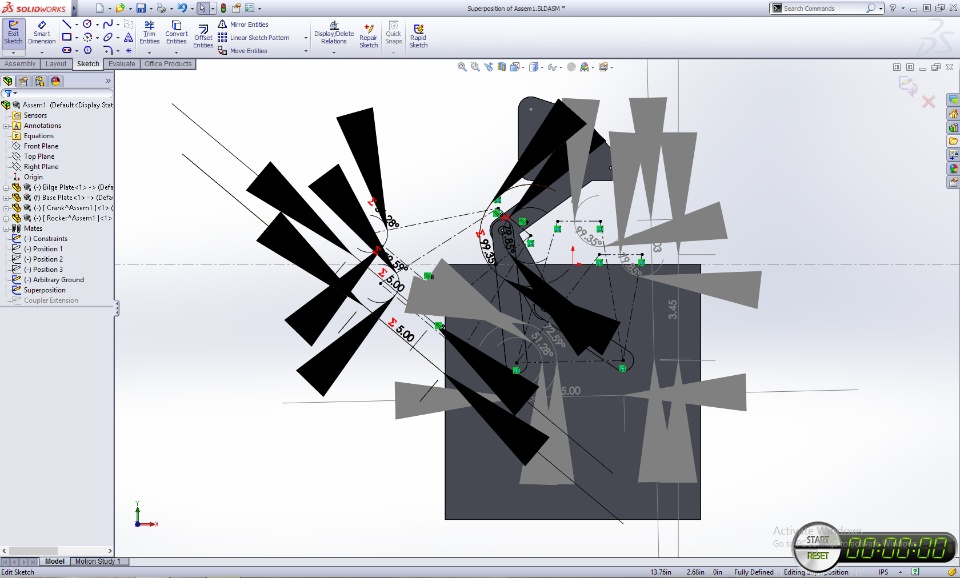Switch to the ConfigurationManager tab
The image size is (960, 578).
coord(40,81)
